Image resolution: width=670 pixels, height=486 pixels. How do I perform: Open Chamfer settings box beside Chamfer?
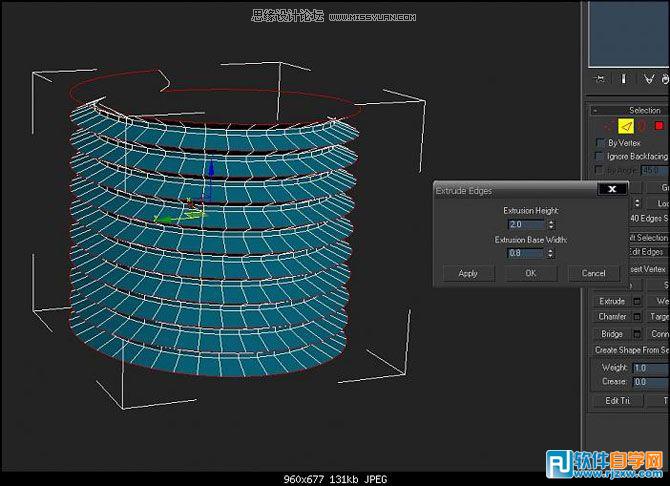637,317
